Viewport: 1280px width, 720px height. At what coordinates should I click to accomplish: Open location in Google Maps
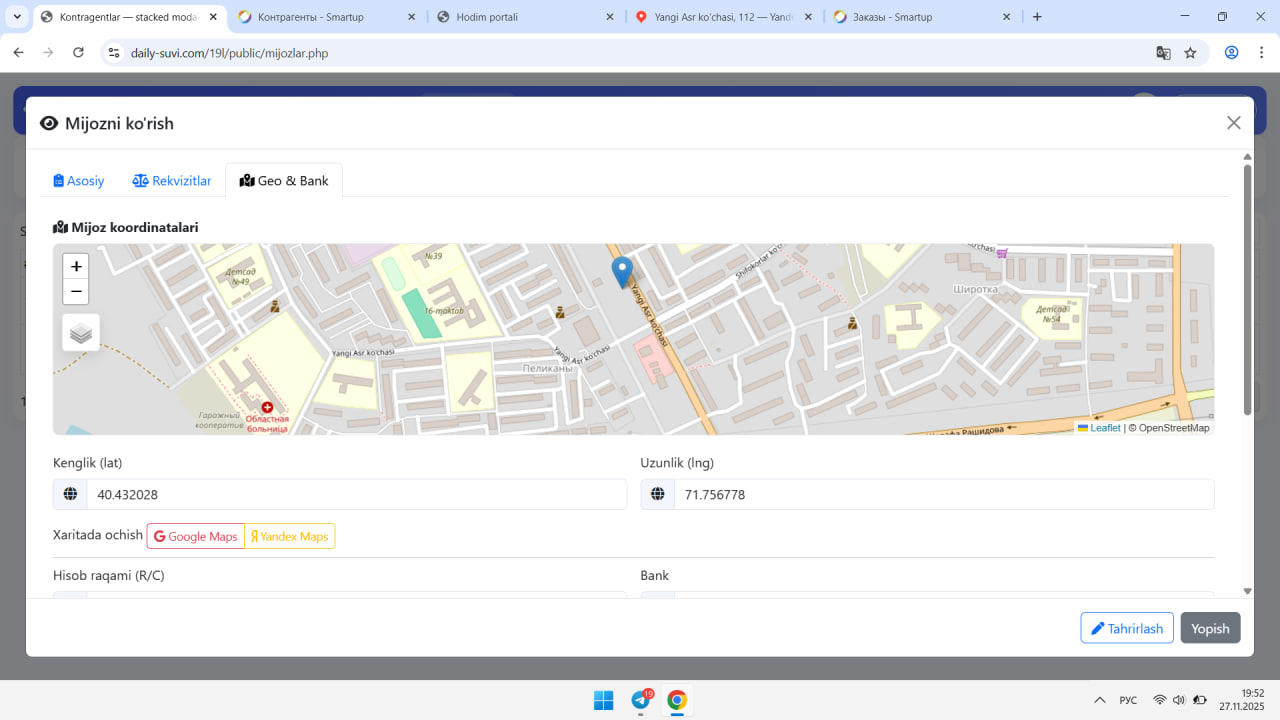coord(196,536)
